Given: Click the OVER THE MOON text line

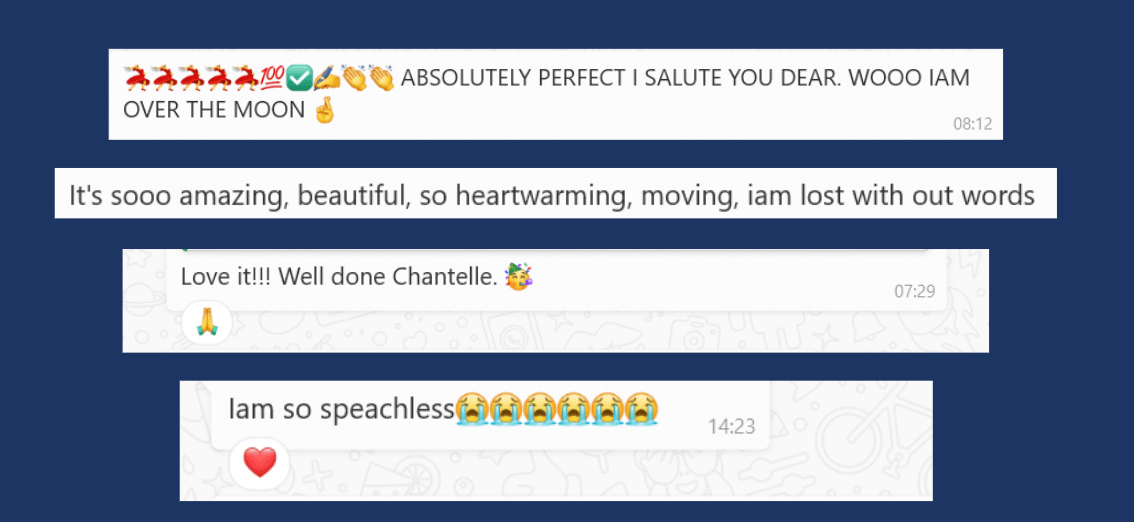Looking at the screenshot, I should pyautogui.click(x=214, y=110).
